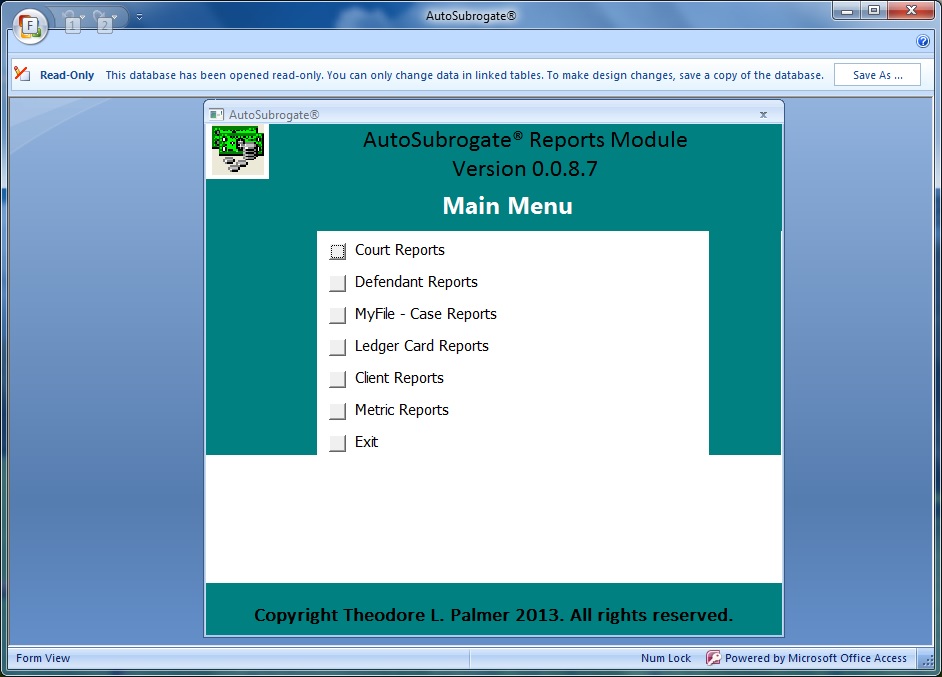This screenshot has width=942, height=677.
Task: Open the Metric Reports button
Action: tap(338, 411)
